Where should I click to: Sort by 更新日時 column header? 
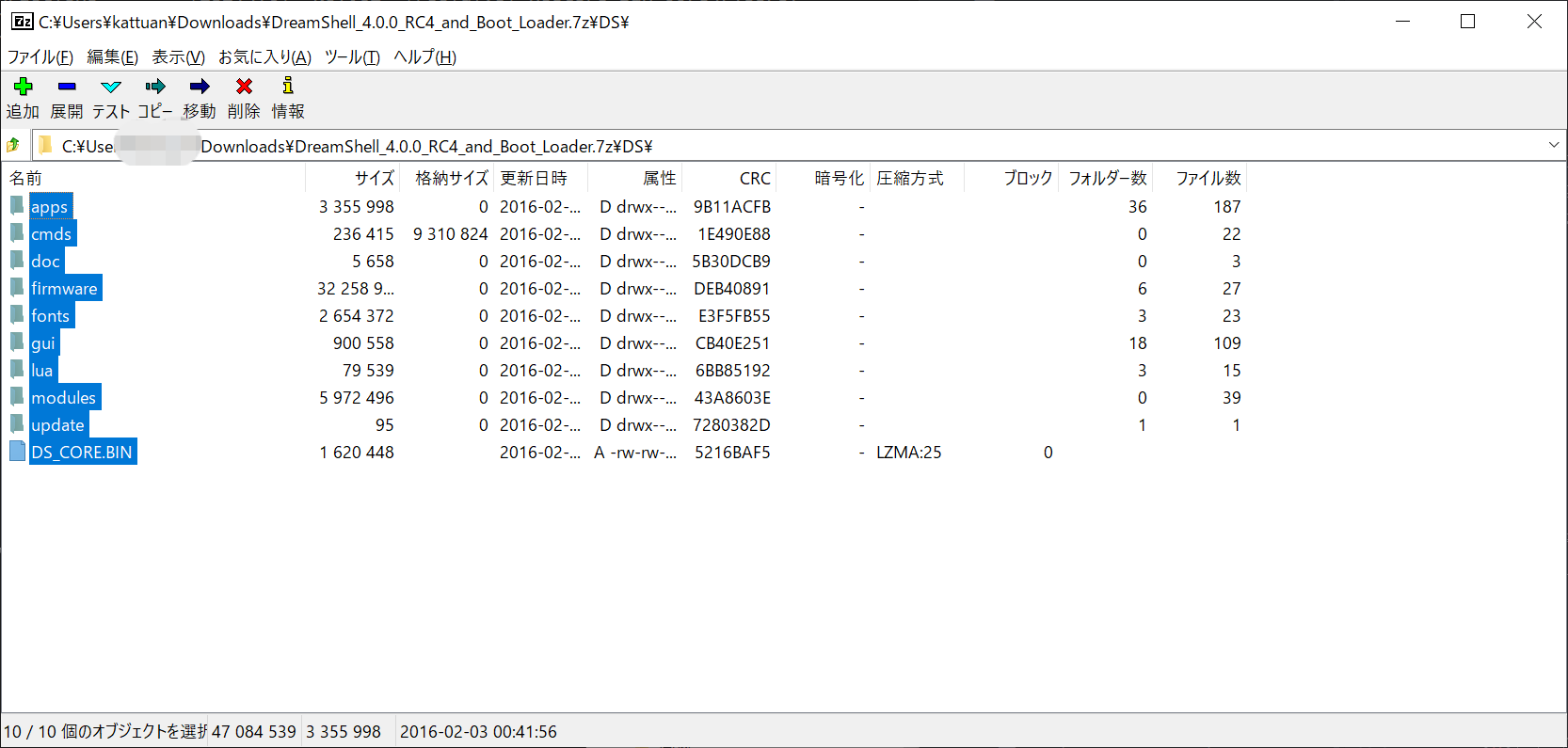[x=541, y=178]
